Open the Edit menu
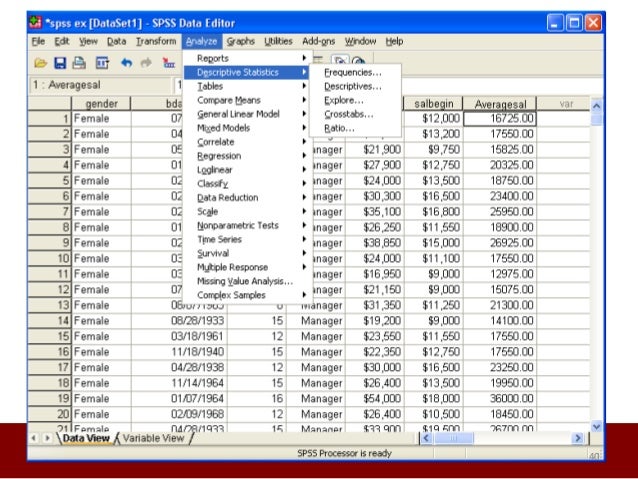638x479 pixels. [62, 41]
